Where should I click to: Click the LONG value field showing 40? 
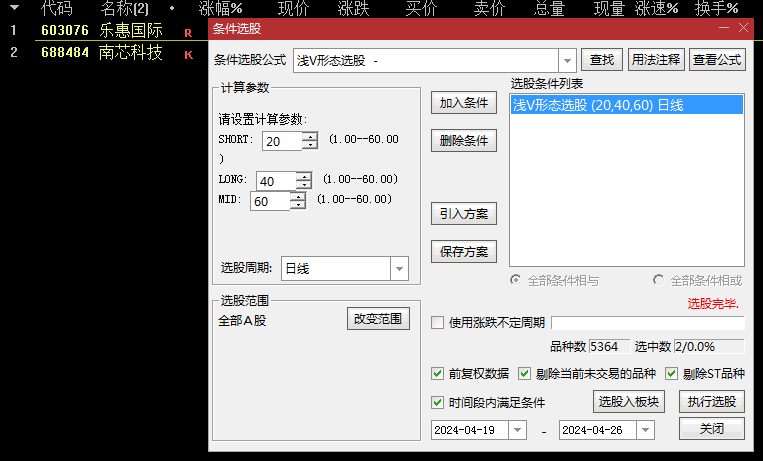tap(276, 181)
